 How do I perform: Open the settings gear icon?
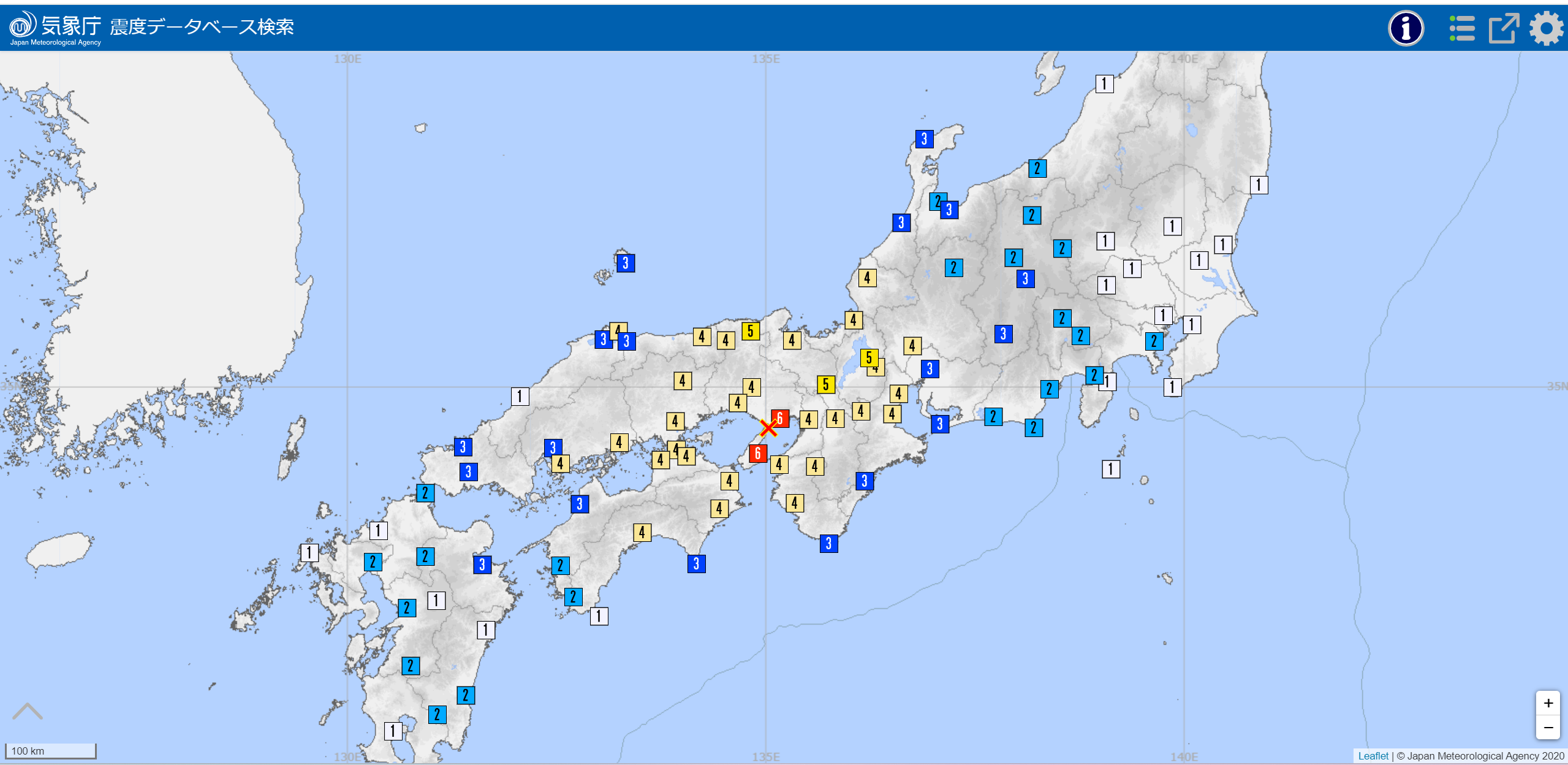tap(1546, 28)
